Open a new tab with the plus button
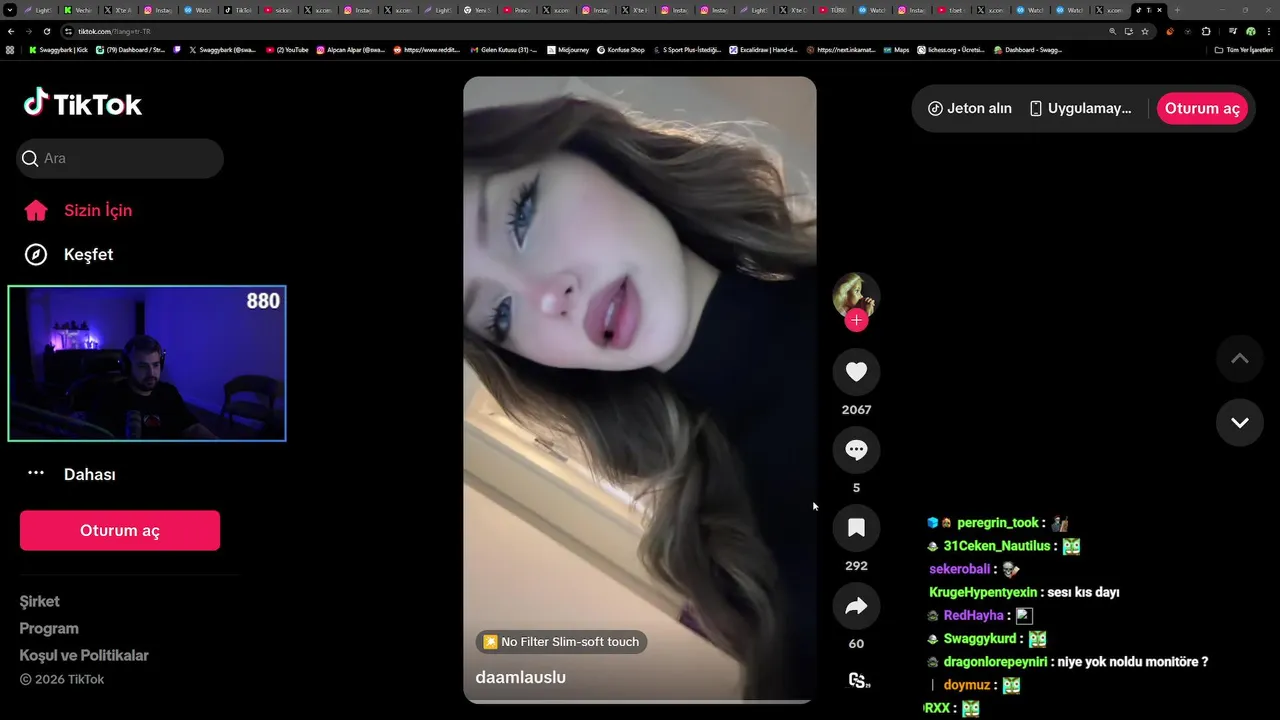The width and height of the screenshot is (1280, 720). [1177, 10]
